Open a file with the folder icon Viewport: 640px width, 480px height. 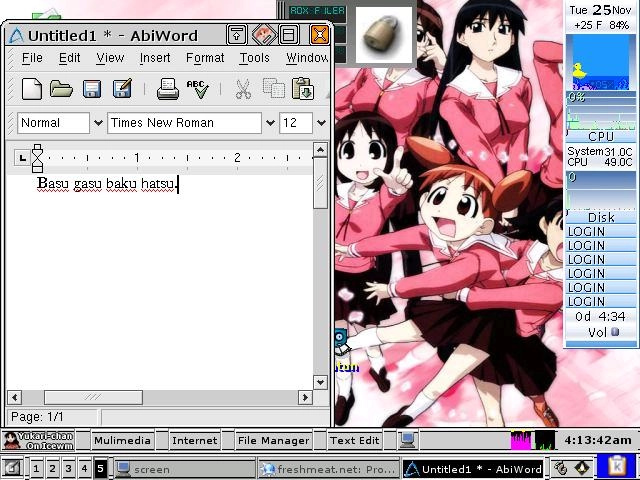click(x=61, y=89)
